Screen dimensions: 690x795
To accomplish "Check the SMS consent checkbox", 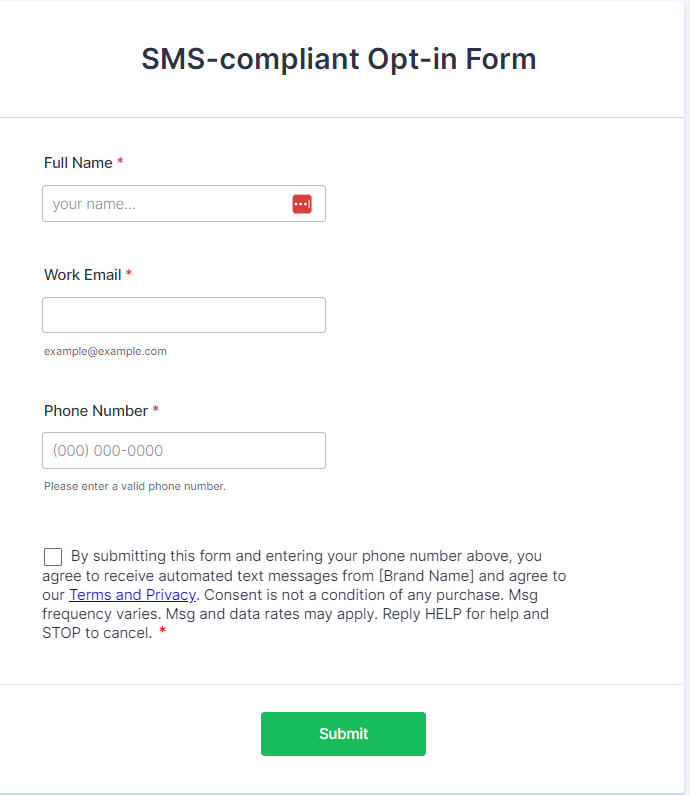I will 53,557.
